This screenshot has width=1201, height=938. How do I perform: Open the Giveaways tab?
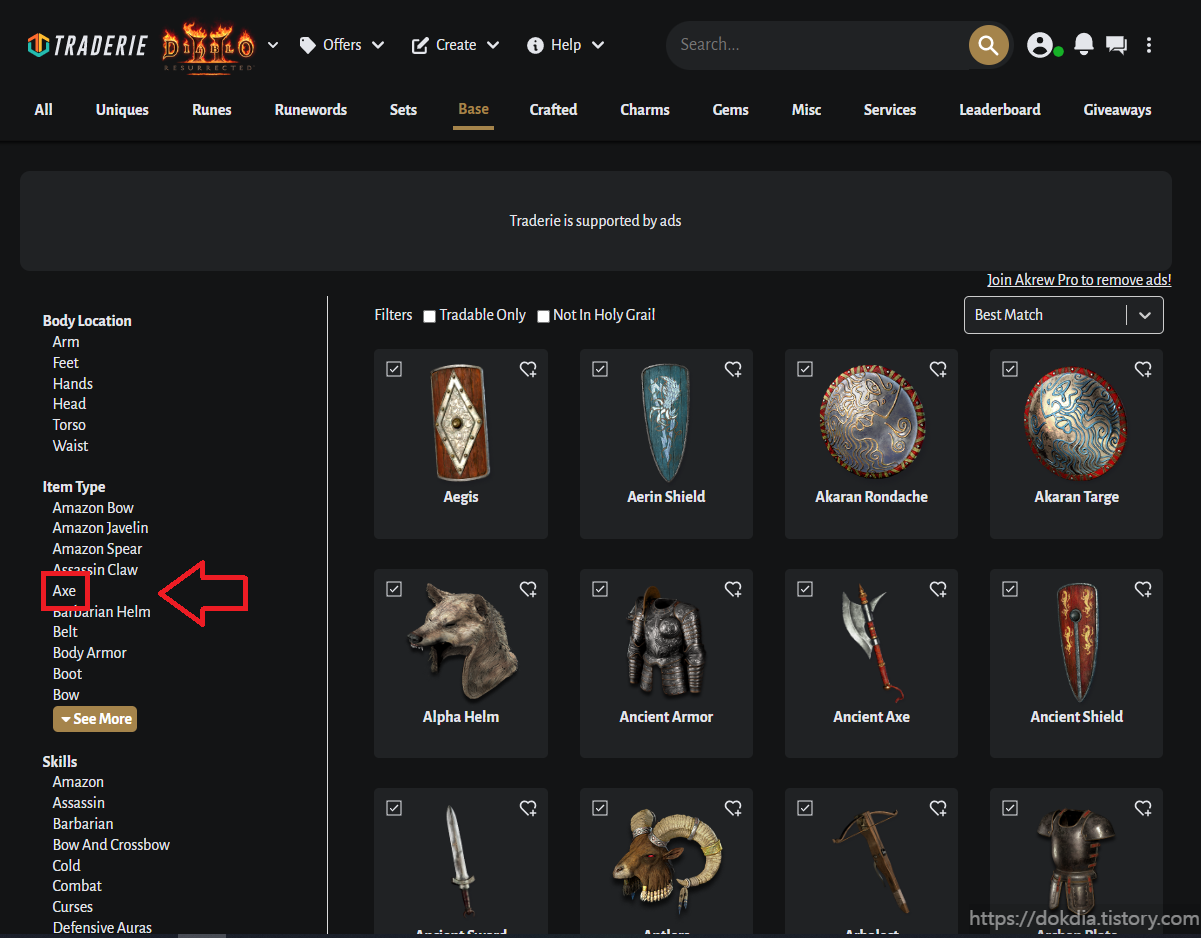pos(1117,110)
